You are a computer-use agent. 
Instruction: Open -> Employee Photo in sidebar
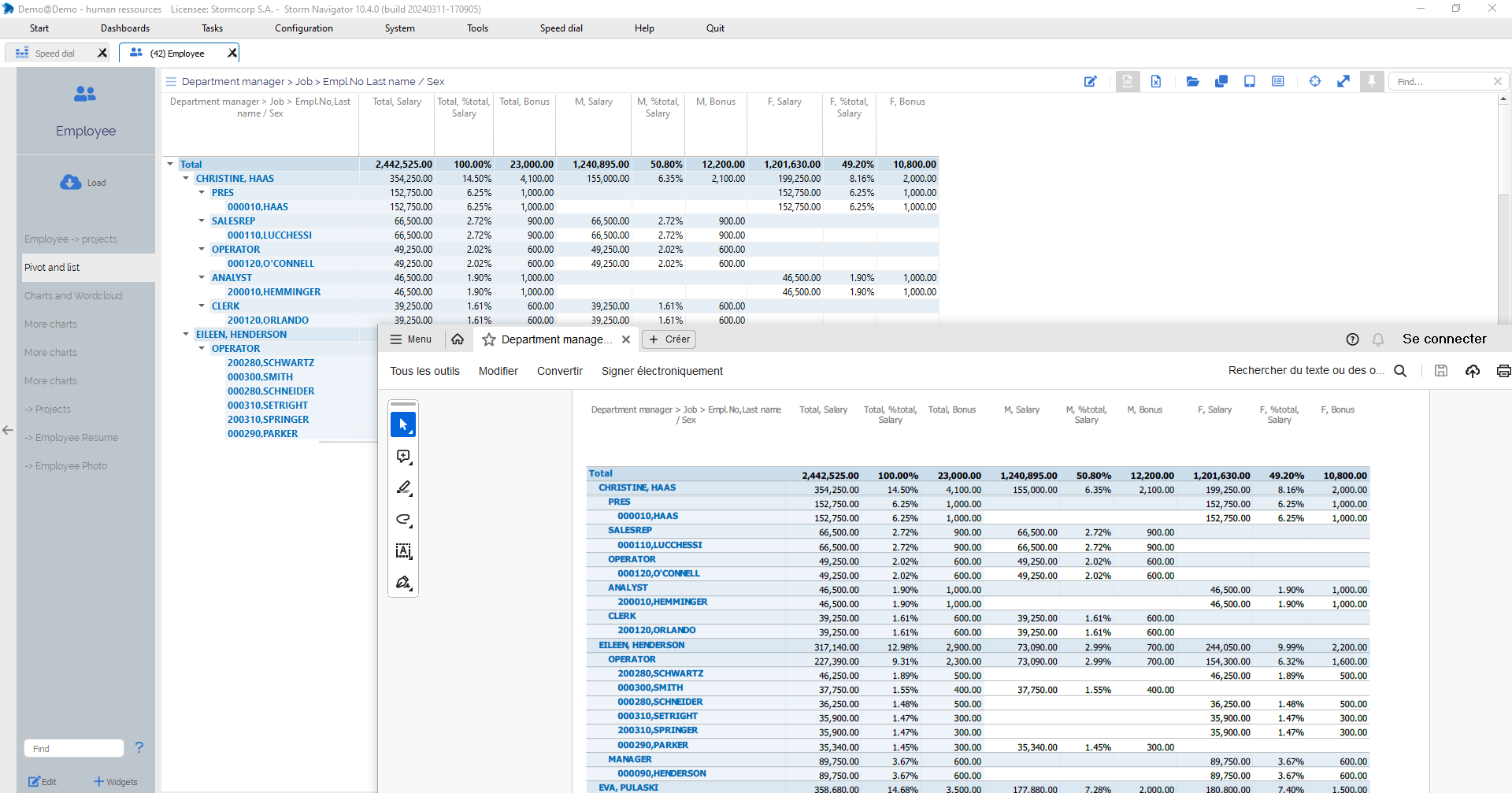pos(65,465)
